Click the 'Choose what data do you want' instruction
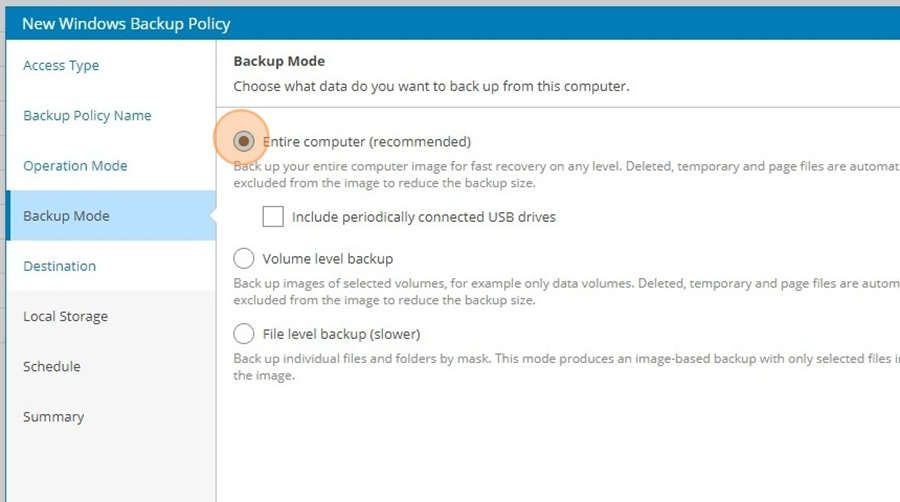This screenshot has width=900, height=502. pyautogui.click(x=431, y=86)
